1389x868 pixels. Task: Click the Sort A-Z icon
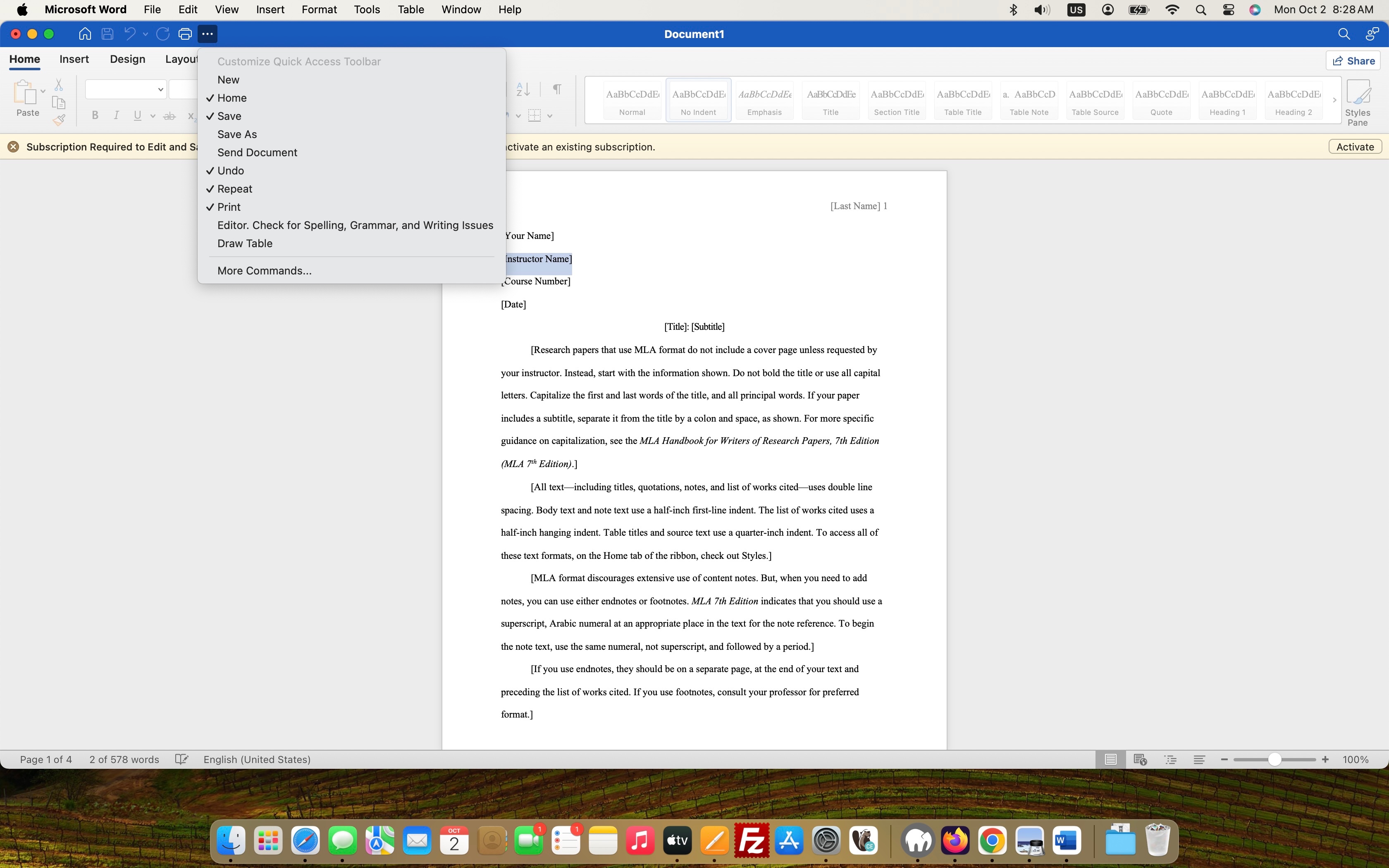tap(523, 89)
